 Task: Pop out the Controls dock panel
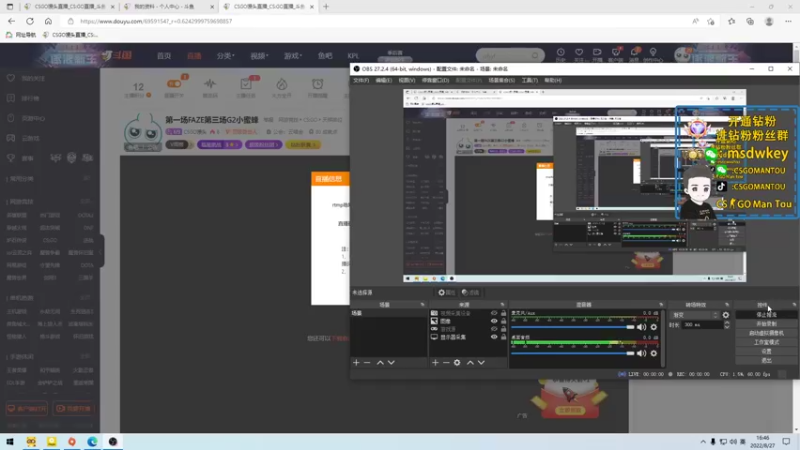[x=794, y=305]
